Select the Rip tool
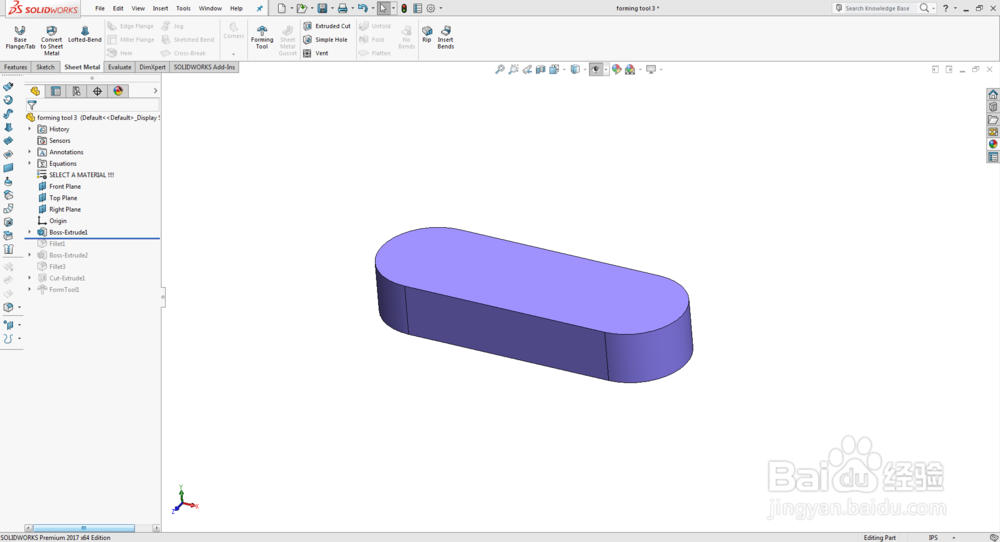1000x542 pixels. pyautogui.click(x=427, y=34)
